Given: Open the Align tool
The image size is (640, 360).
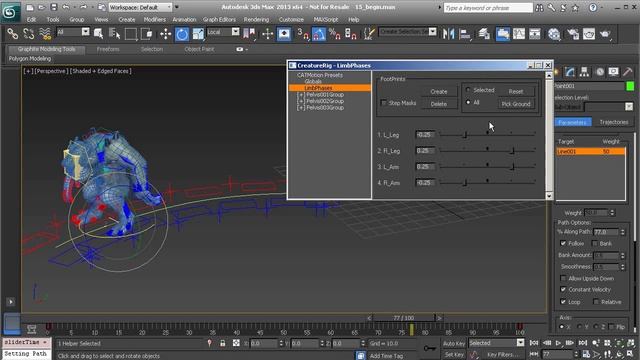Looking at the screenshot, I should [x=464, y=33].
